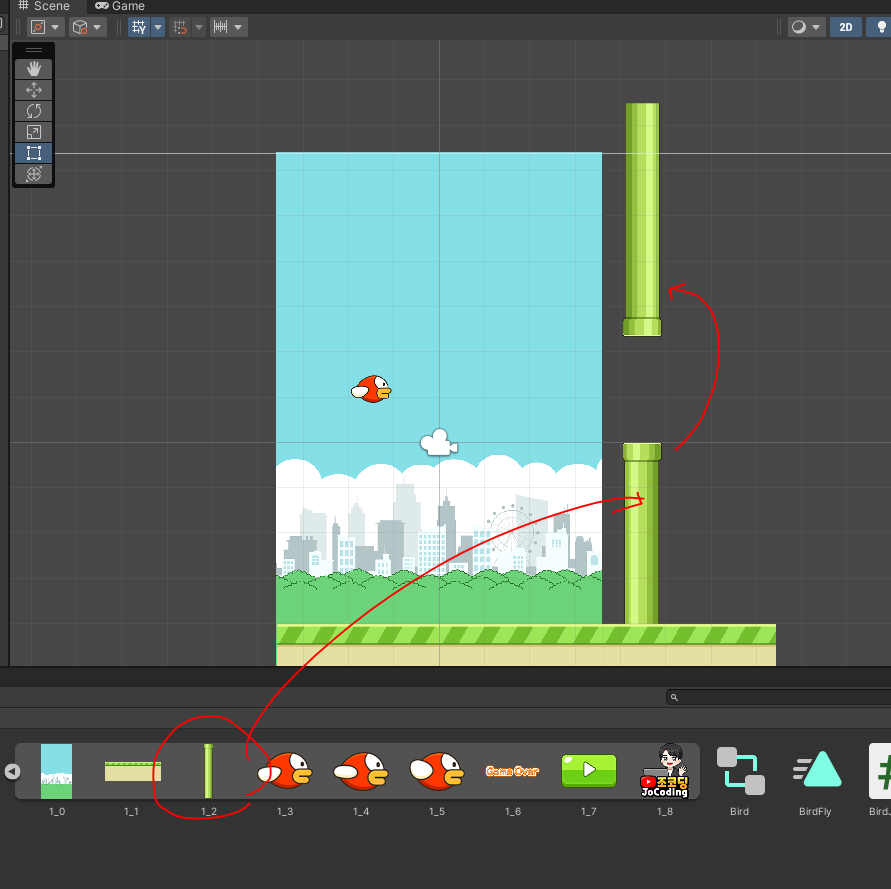Viewport: 891px width, 889px height.
Task: Select the Rotate tool
Action: click(34, 111)
